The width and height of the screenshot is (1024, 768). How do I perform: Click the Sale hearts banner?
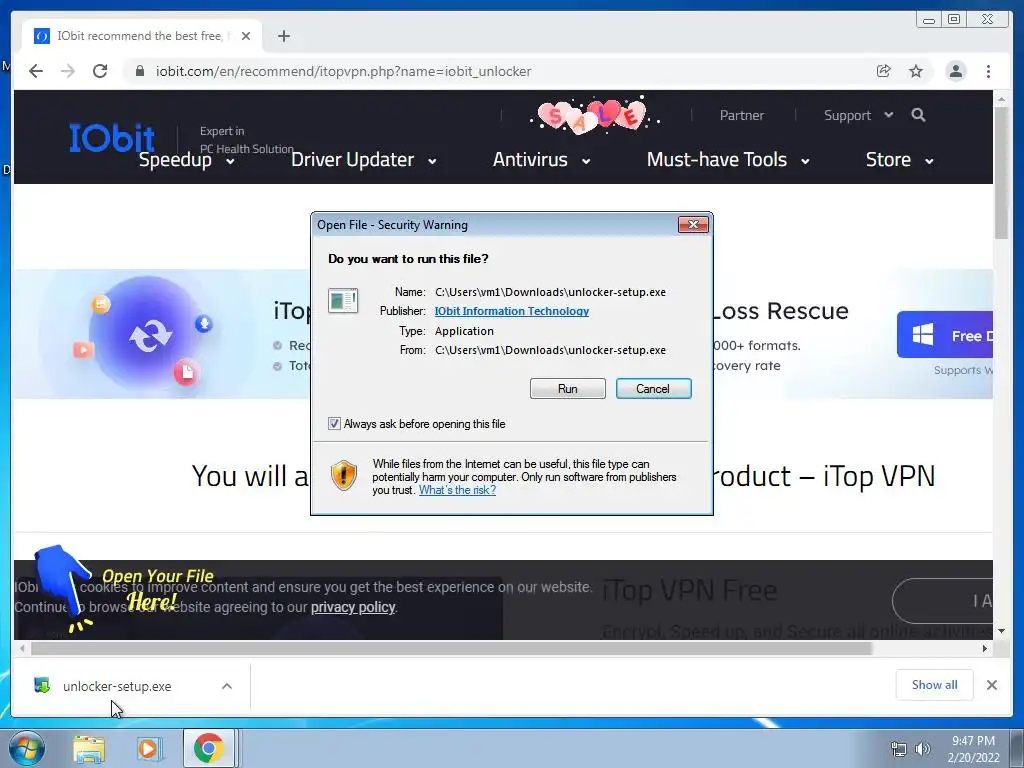point(594,116)
